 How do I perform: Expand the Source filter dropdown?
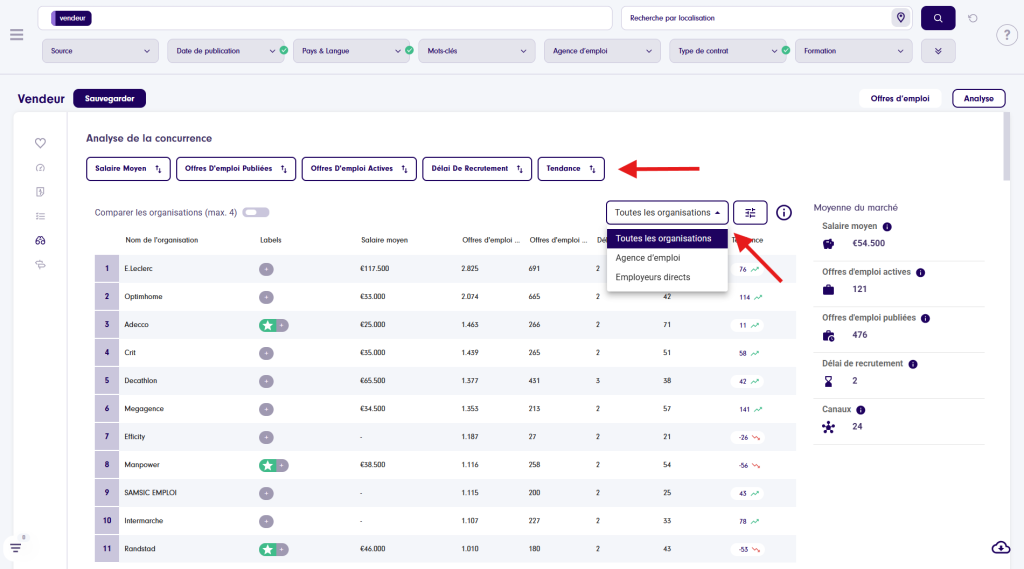(101, 51)
